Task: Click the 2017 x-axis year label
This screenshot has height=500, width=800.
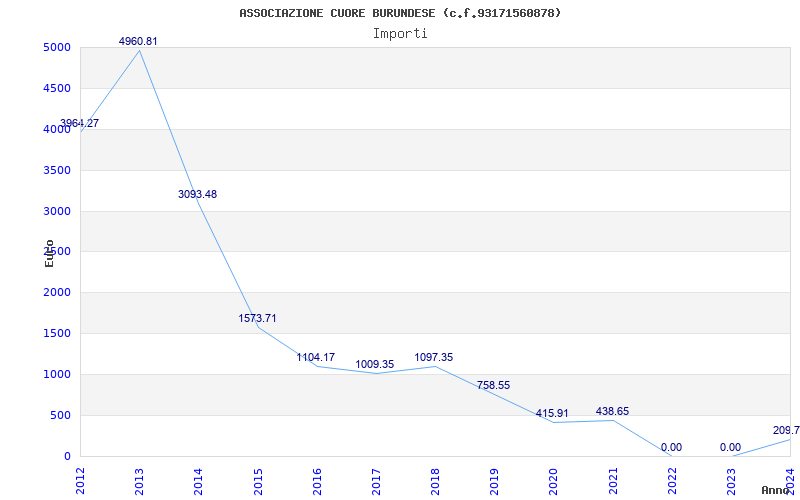Action: (376, 481)
